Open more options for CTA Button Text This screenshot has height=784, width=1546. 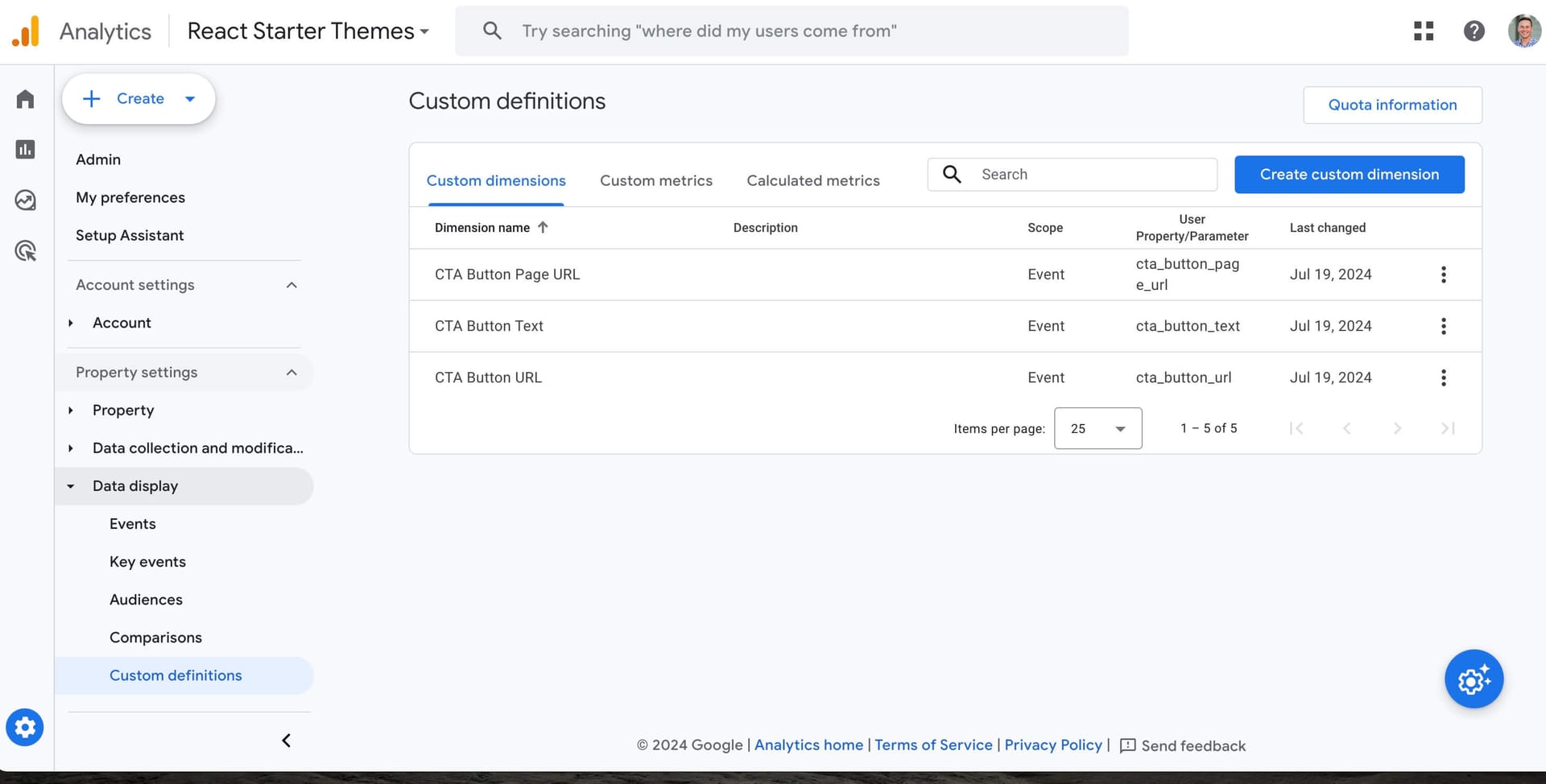tap(1443, 326)
